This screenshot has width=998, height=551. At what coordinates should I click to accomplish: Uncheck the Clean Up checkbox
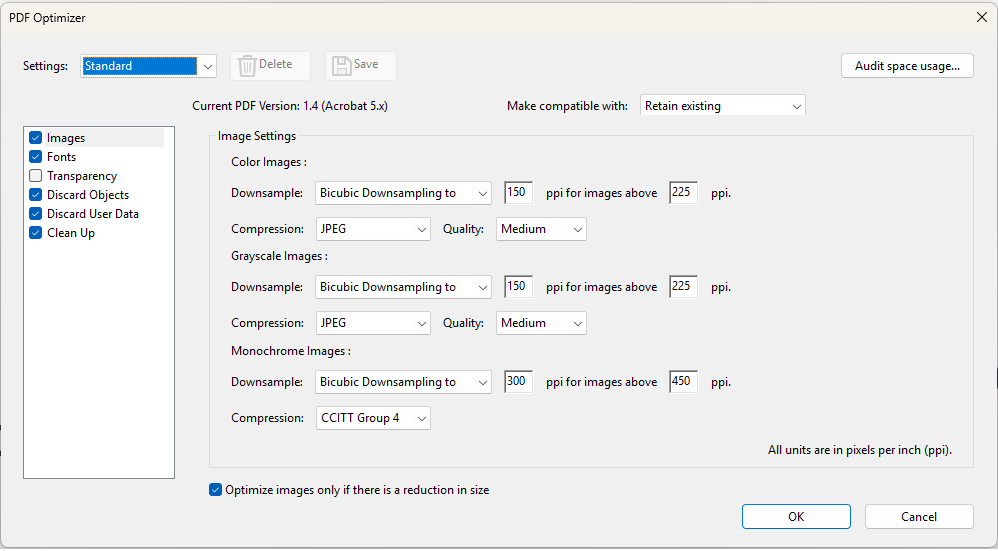point(36,233)
